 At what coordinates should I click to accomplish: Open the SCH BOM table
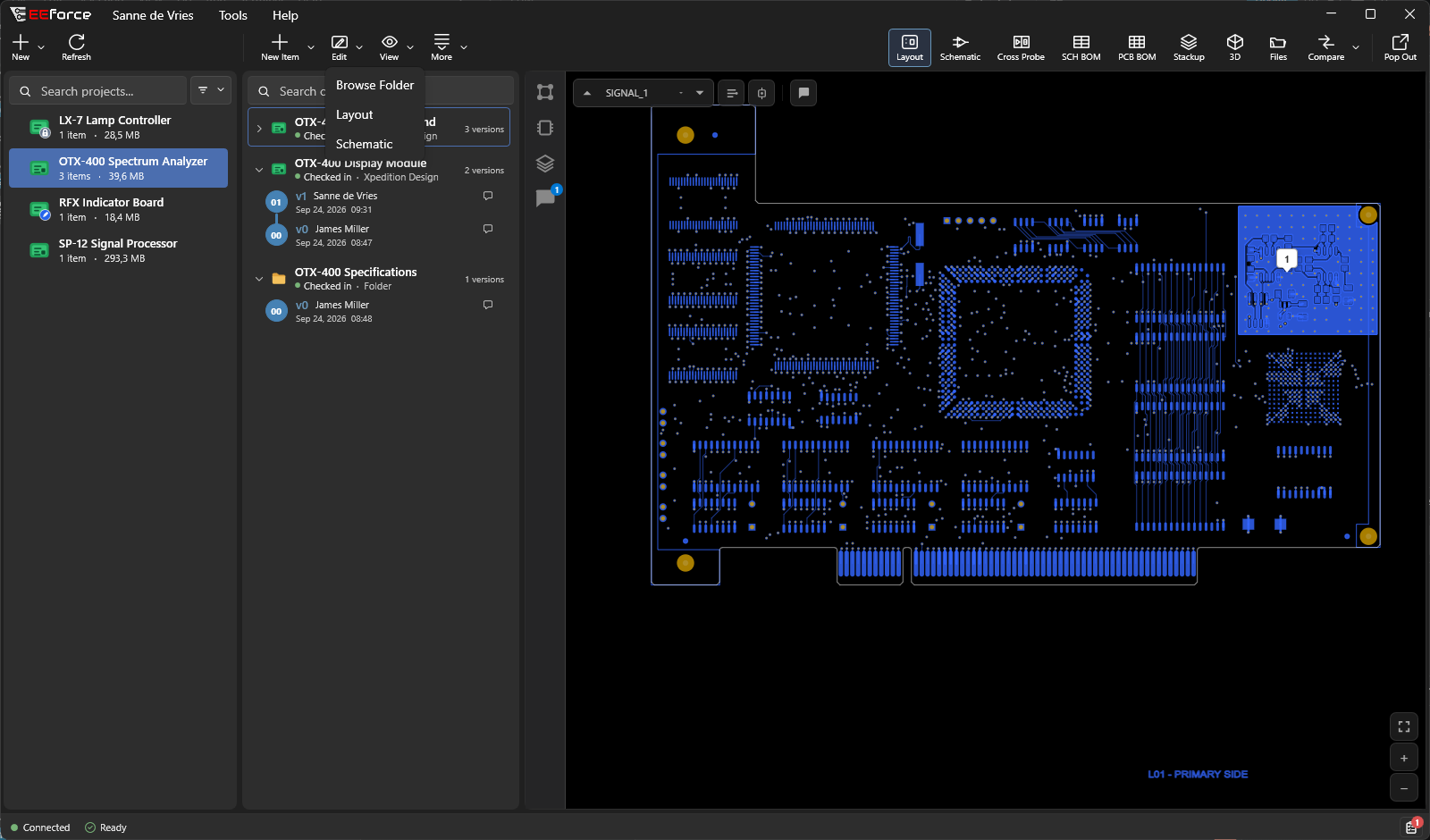(x=1081, y=47)
